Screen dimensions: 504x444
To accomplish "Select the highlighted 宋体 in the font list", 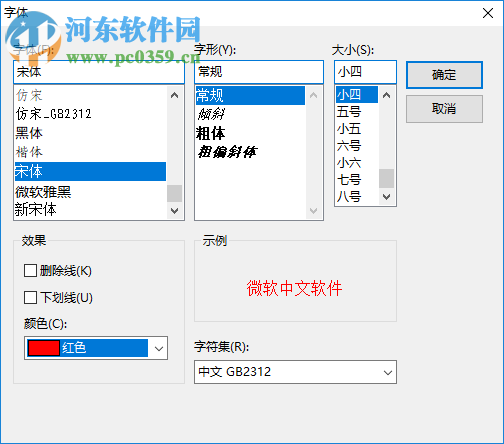I will pyautogui.click(x=90, y=171).
